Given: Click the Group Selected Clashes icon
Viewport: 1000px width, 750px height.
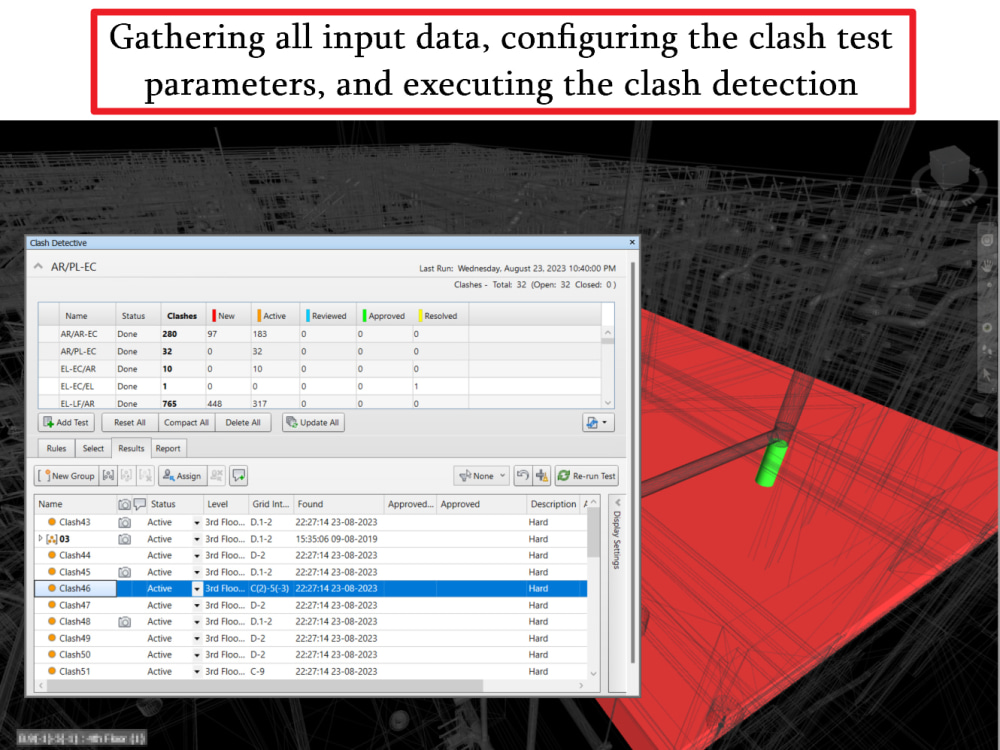Looking at the screenshot, I should pos(108,476).
